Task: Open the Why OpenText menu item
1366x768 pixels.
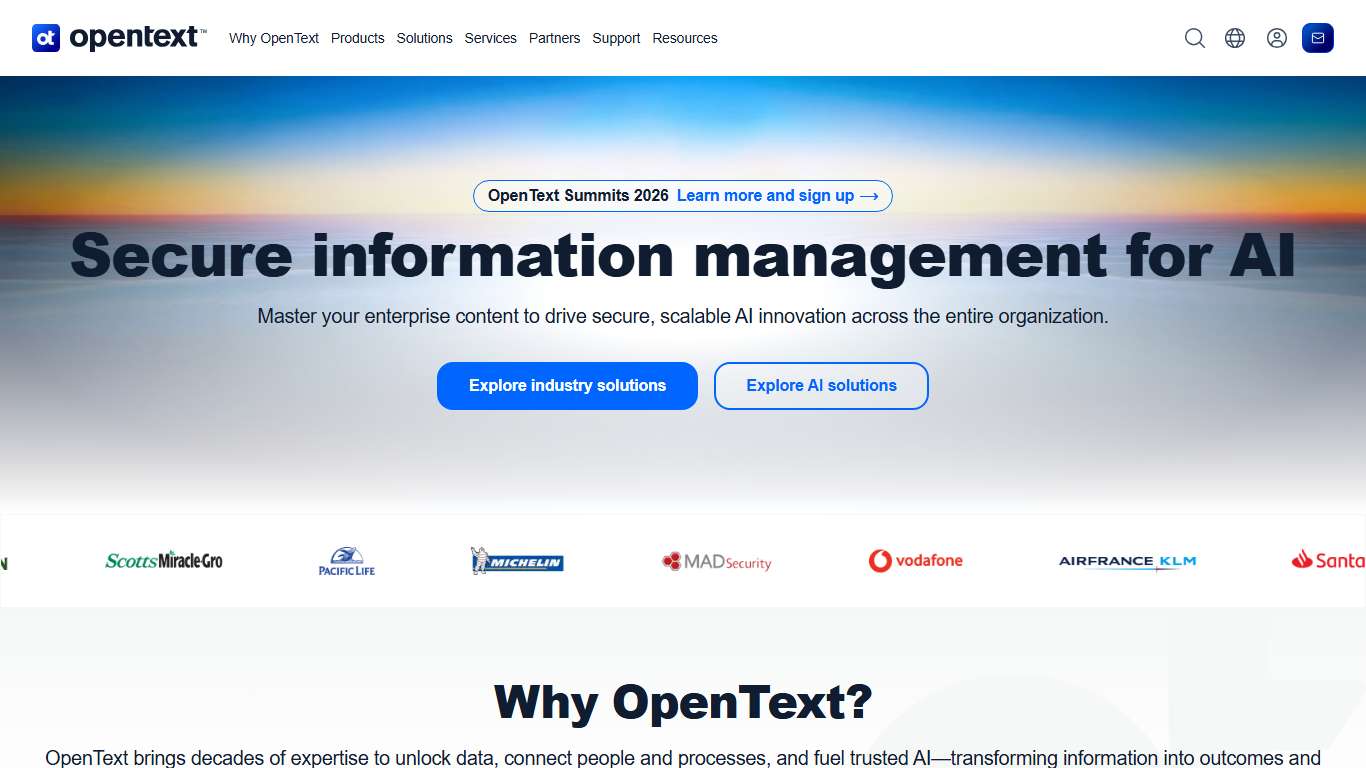Action: pos(273,38)
